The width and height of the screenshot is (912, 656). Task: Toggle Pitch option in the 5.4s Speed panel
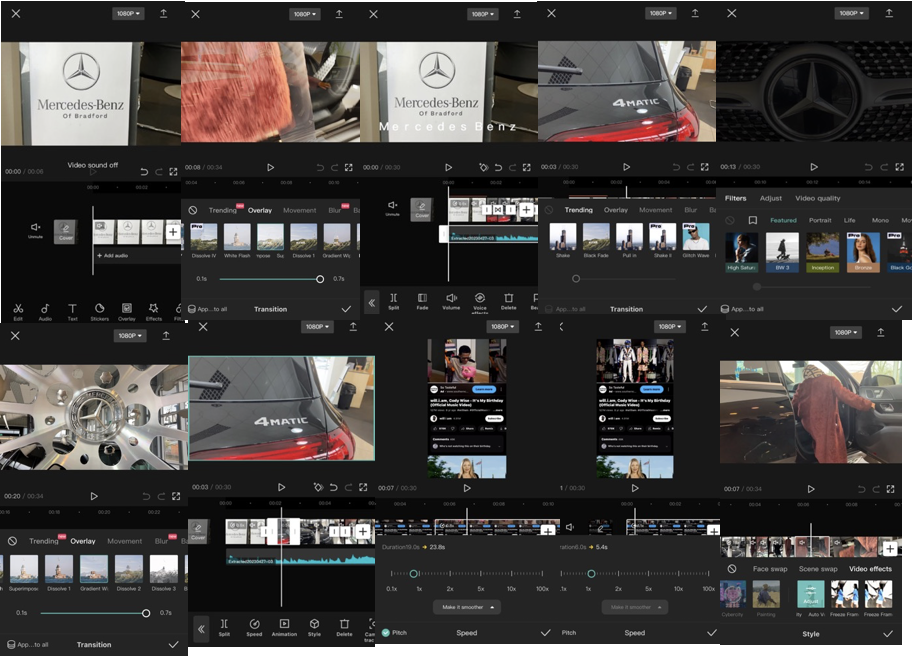(568, 633)
